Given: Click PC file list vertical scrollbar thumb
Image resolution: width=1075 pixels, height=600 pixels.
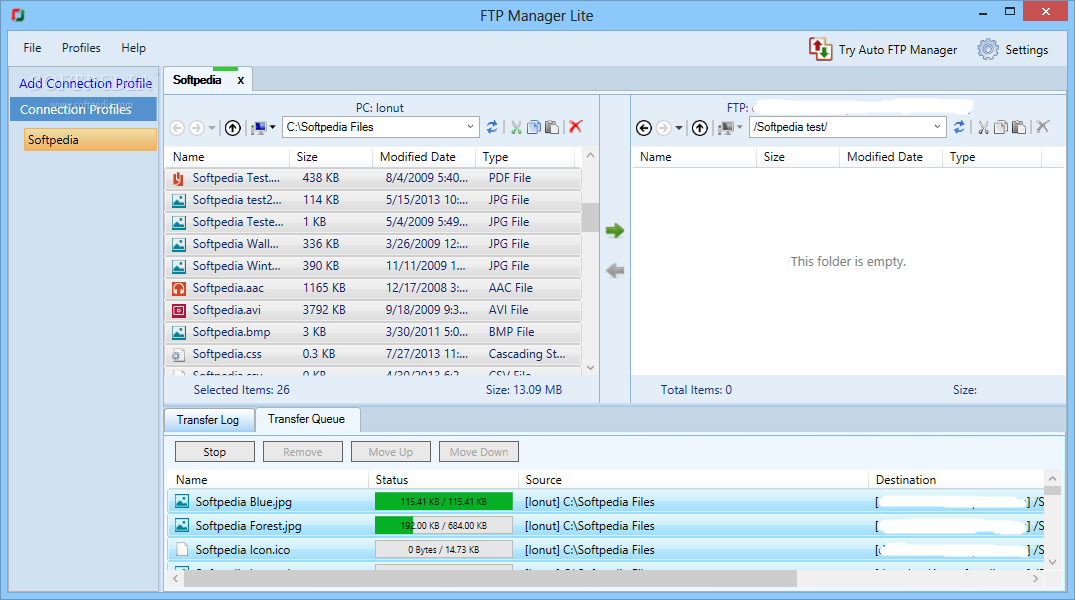Looking at the screenshot, I should [x=590, y=218].
